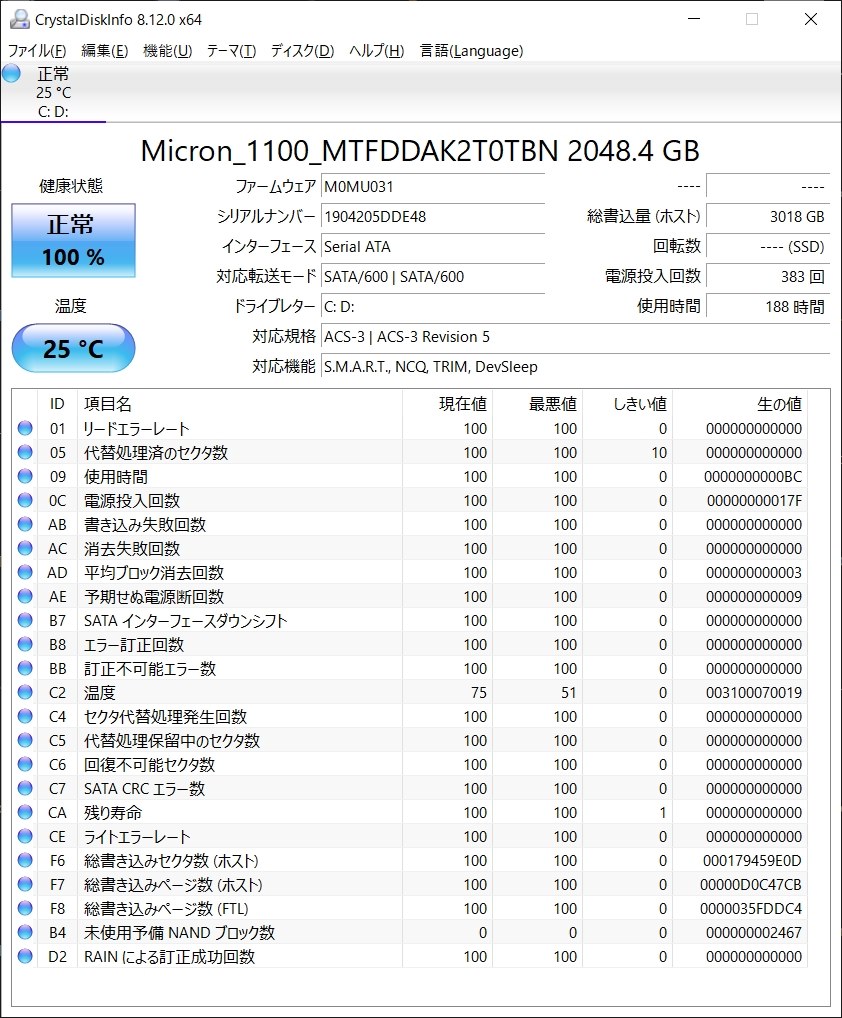842x1018 pixels.
Task: Click status orb for ID C4 セクタ代替処理発生回数
Action: 25,717
